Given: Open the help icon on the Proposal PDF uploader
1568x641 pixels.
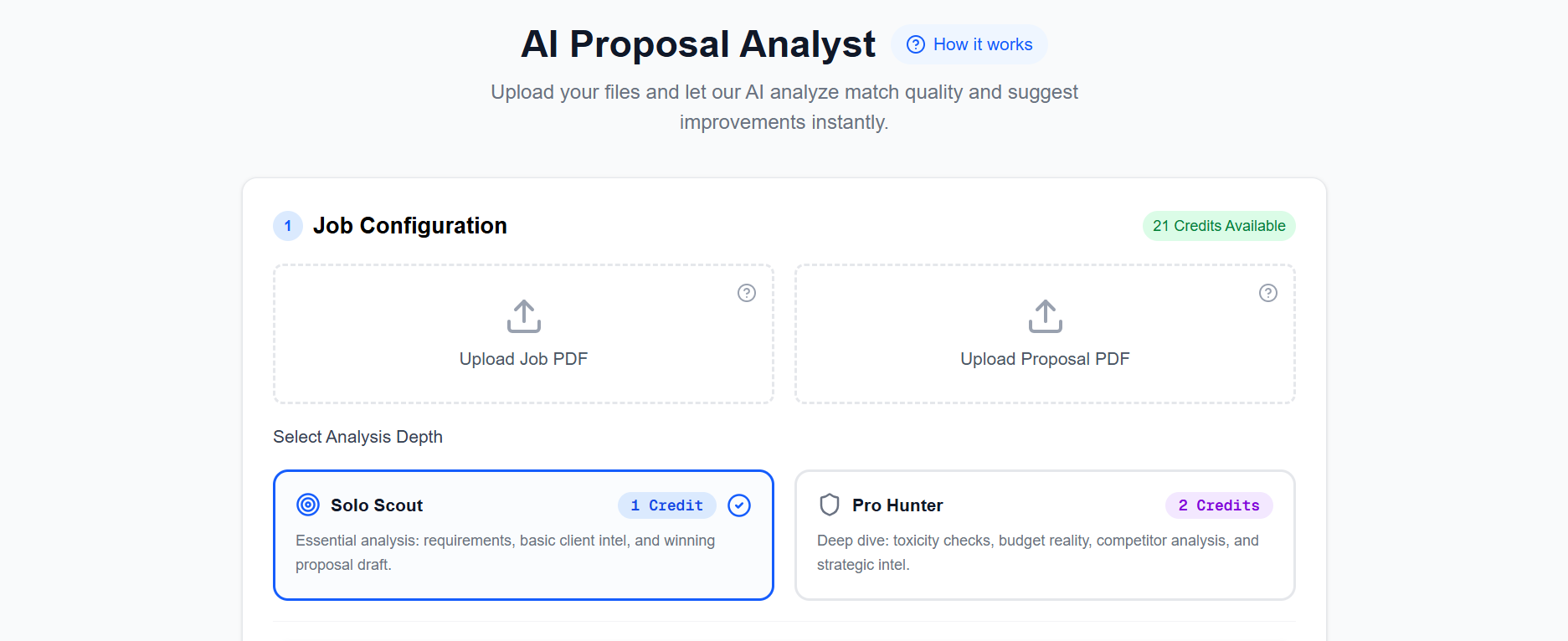Looking at the screenshot, I should tap(1267, 293).
